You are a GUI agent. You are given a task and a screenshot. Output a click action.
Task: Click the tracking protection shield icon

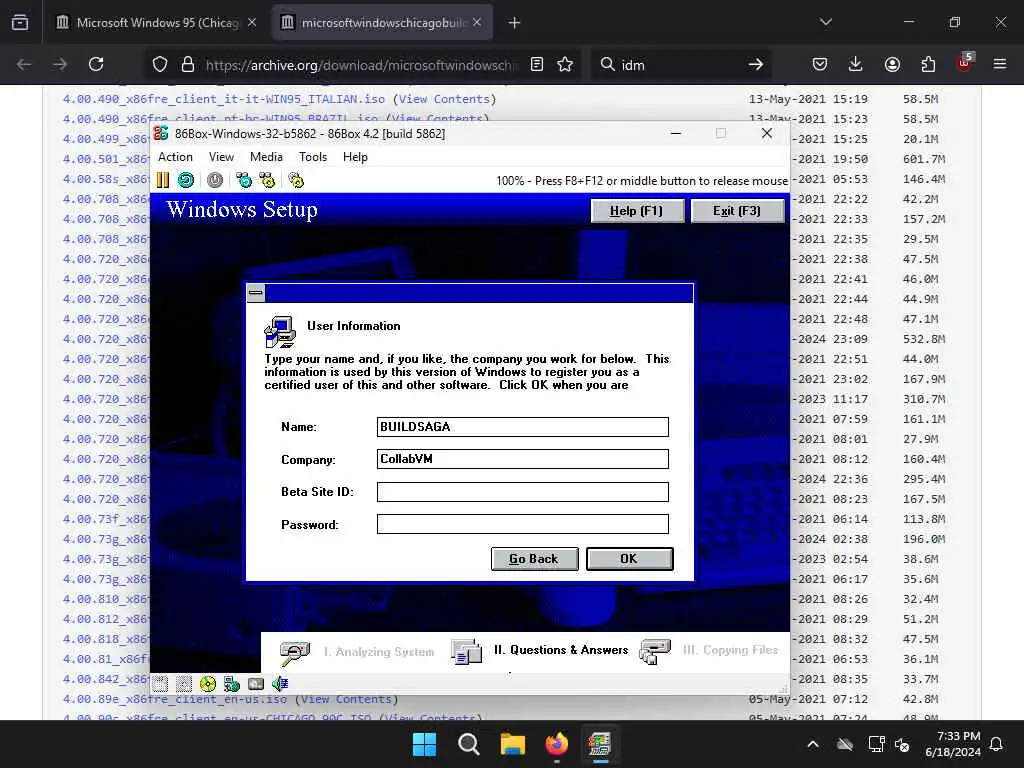160,64
